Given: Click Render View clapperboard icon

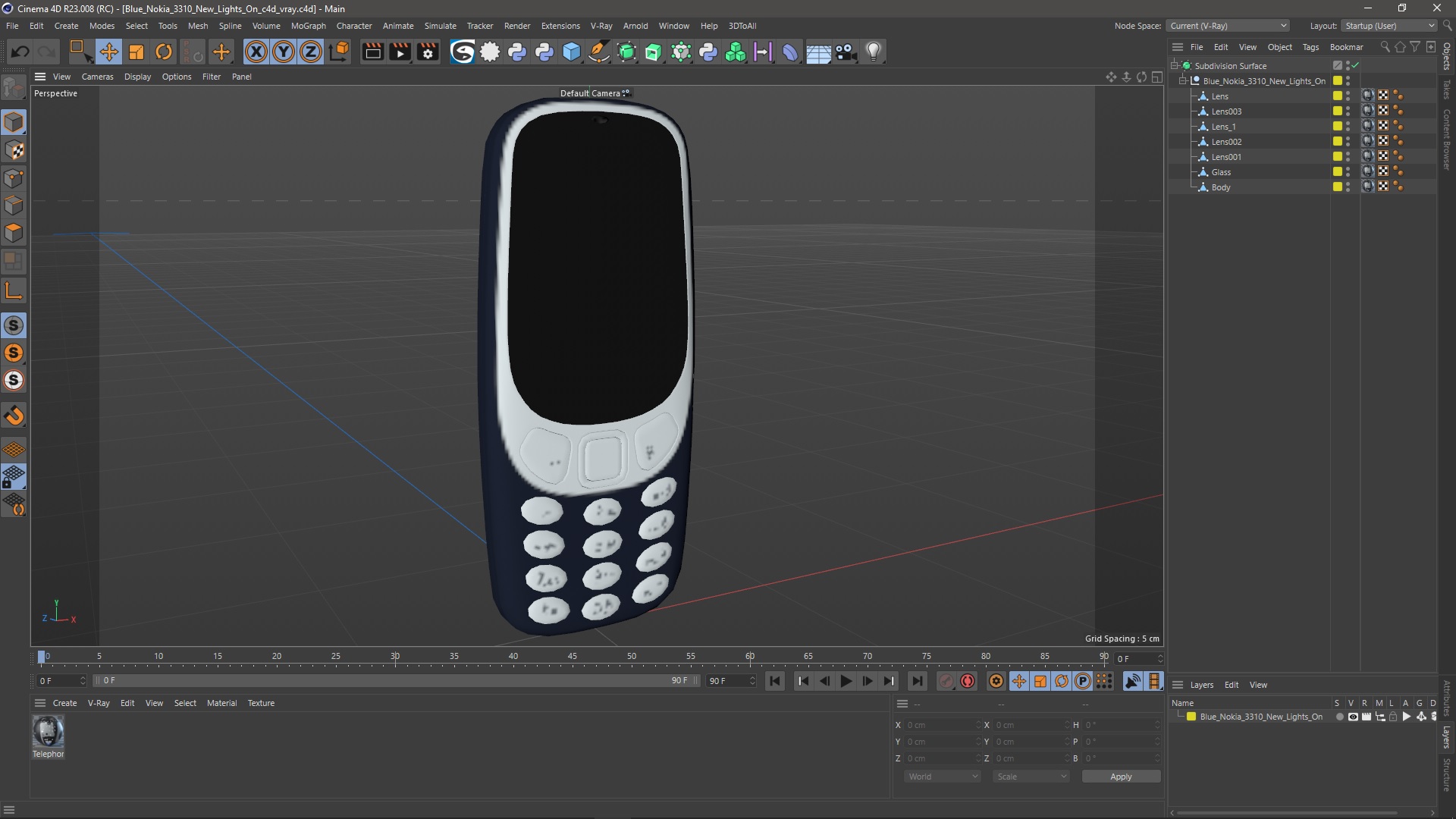Looking at the screenshot, I should pos(372,52).
